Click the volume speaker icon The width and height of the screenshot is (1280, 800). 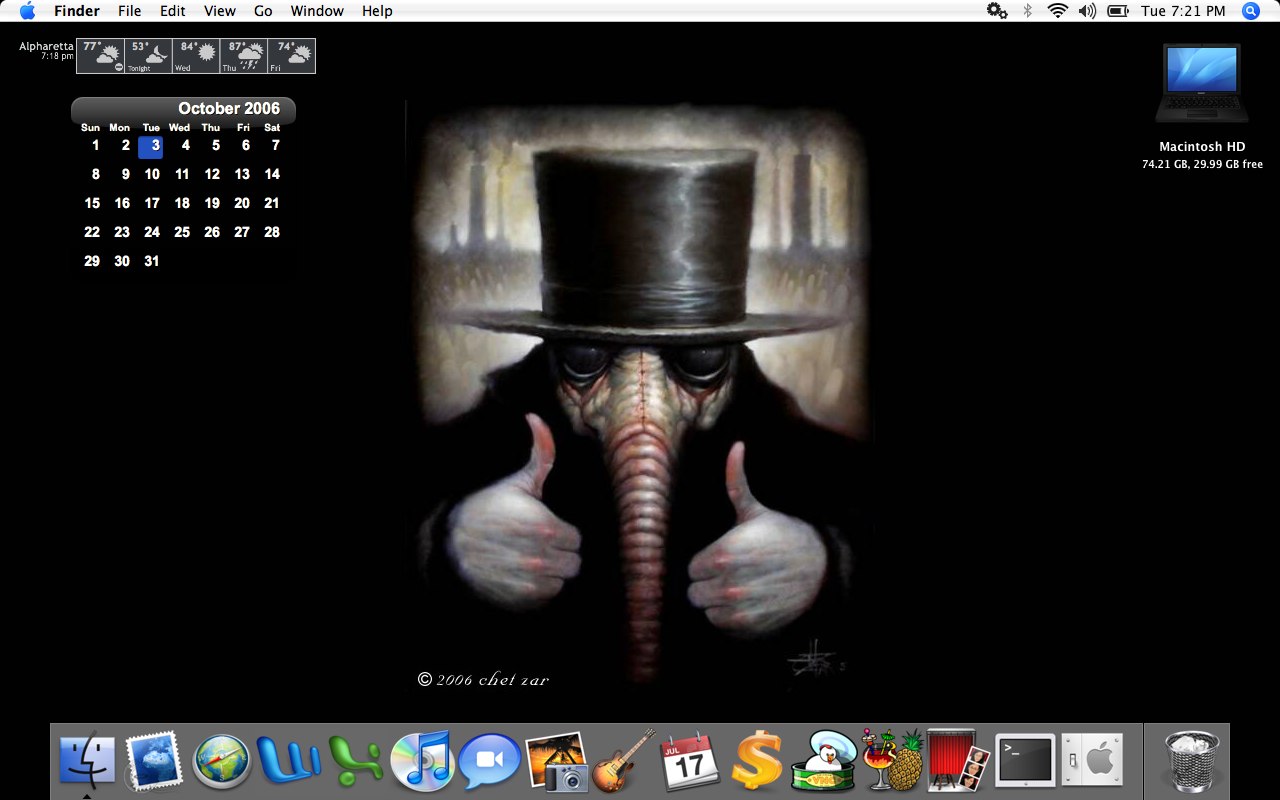pyautogui.click(x=1088, y=11)
